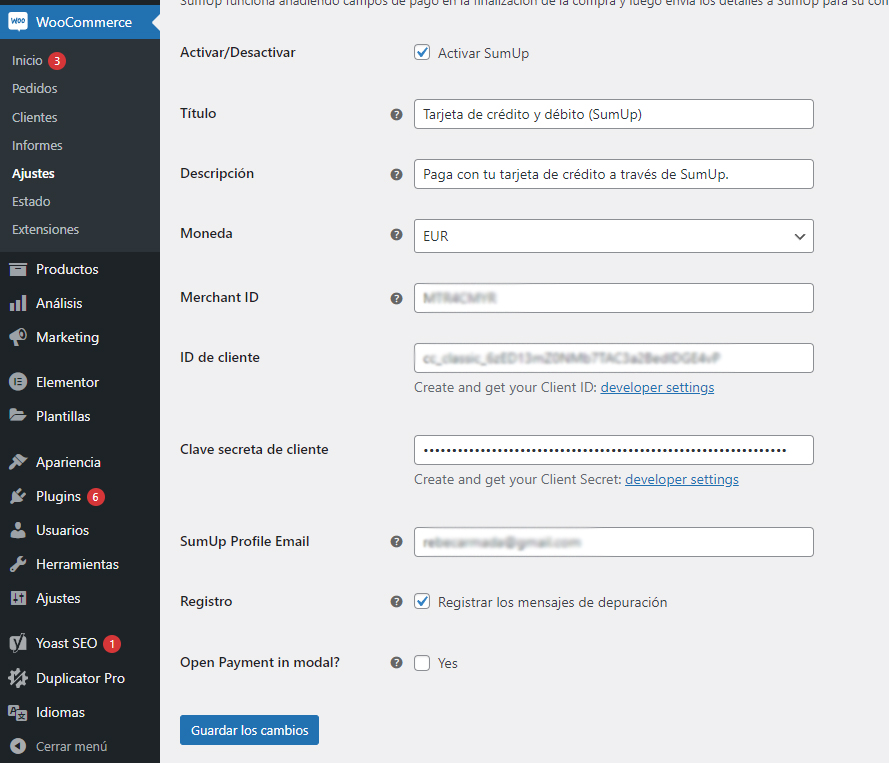Click the Yoast SEO icon
The height and width of the screenshot is (763, 889).
(18, 644)
